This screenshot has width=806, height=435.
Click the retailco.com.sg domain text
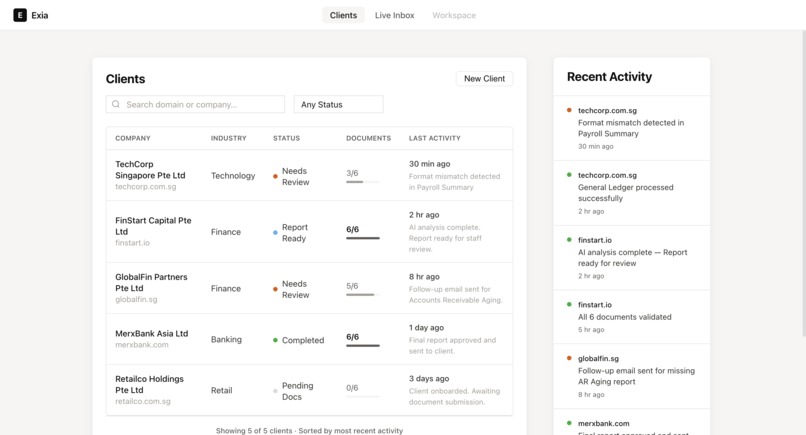pos(143,401)
